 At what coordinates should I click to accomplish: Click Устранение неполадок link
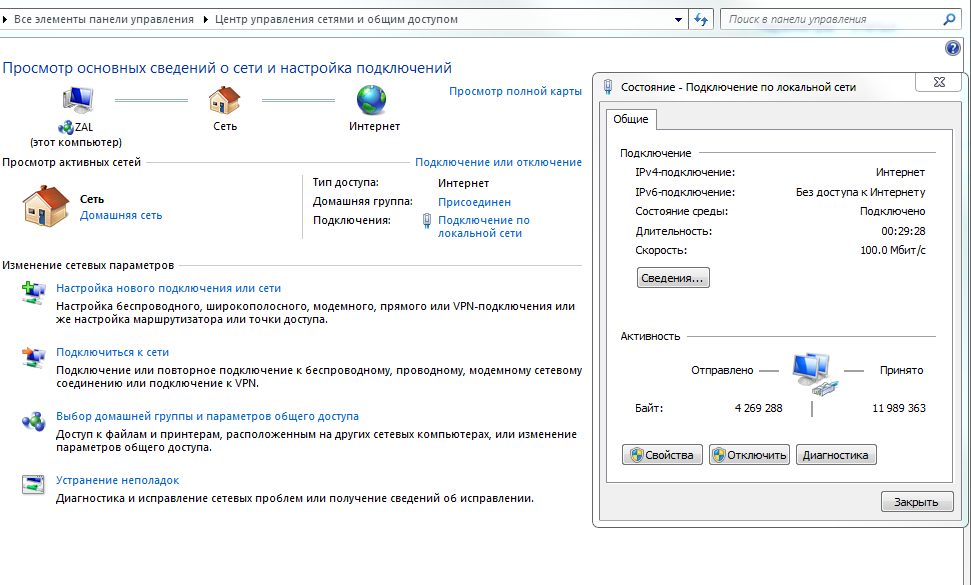pyautogui.click(x=118, y=480)
